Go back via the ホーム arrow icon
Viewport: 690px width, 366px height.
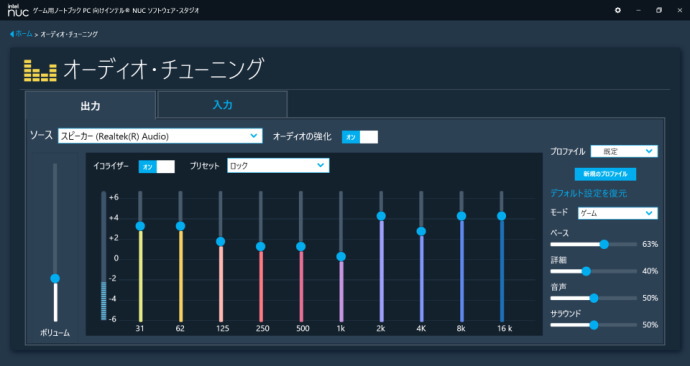tap(12, 34)
